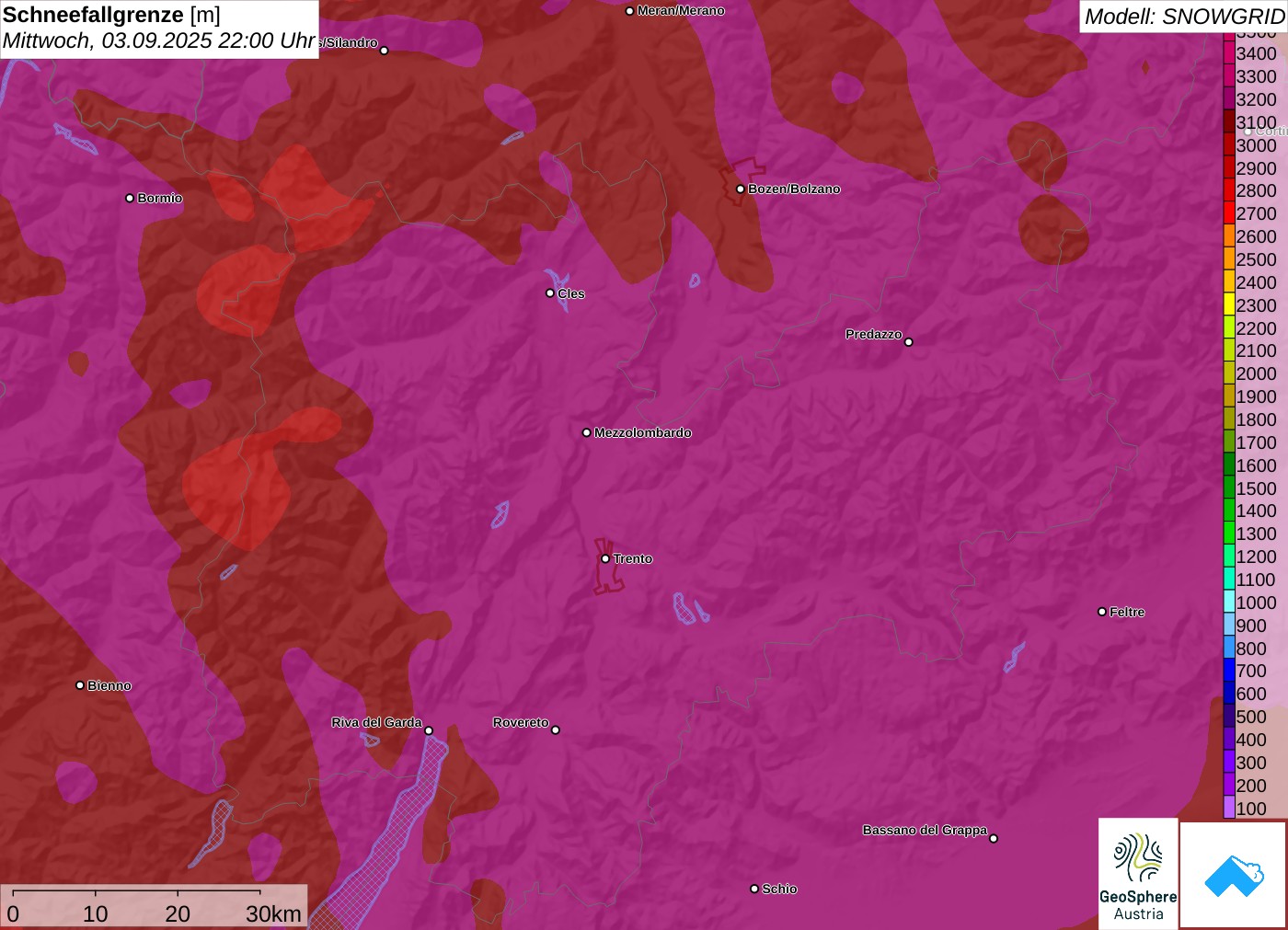Click the legend value '1800'
Screen dimensions: 1288x930
click(1256, 419)
